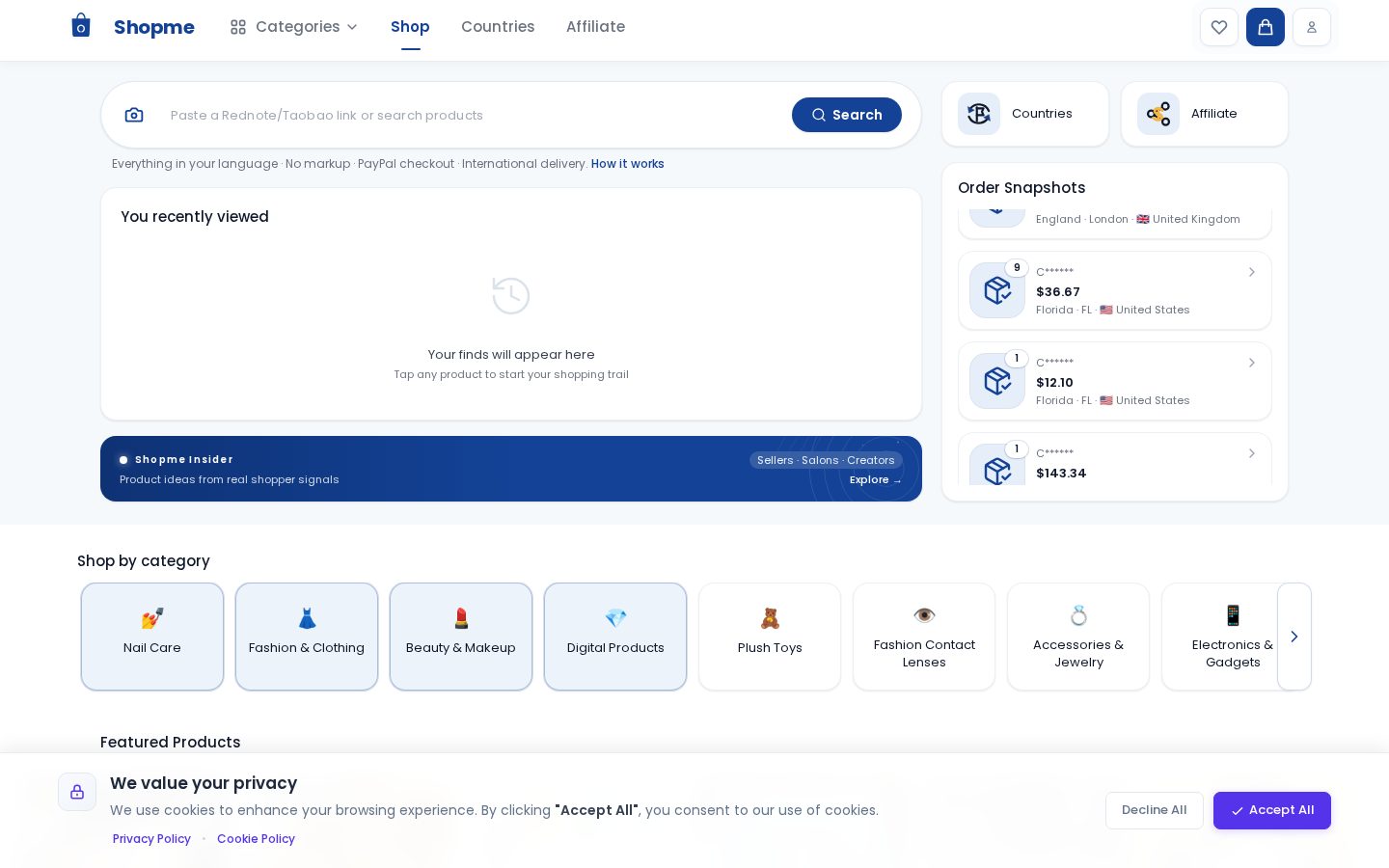Switch to the Shop tab
The image size is (1389, 868).
[410, 27]
